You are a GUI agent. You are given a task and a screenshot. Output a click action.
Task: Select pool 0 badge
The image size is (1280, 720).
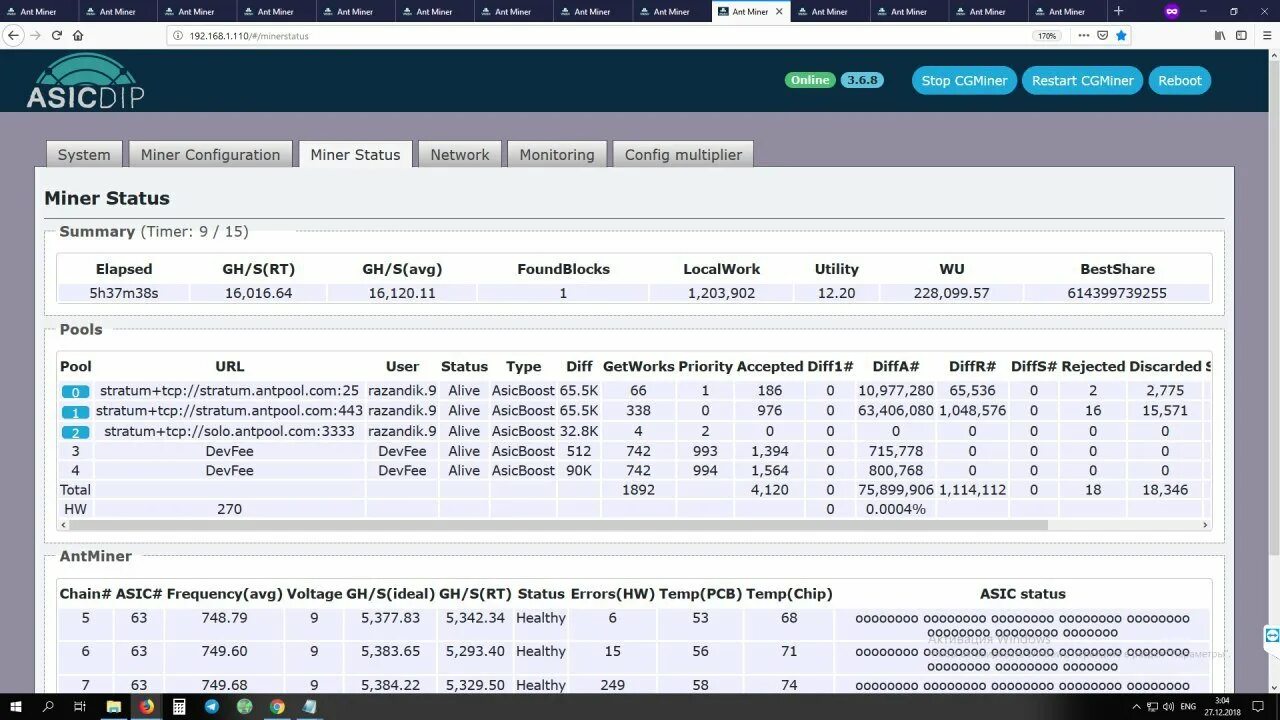tap(75, 392)
